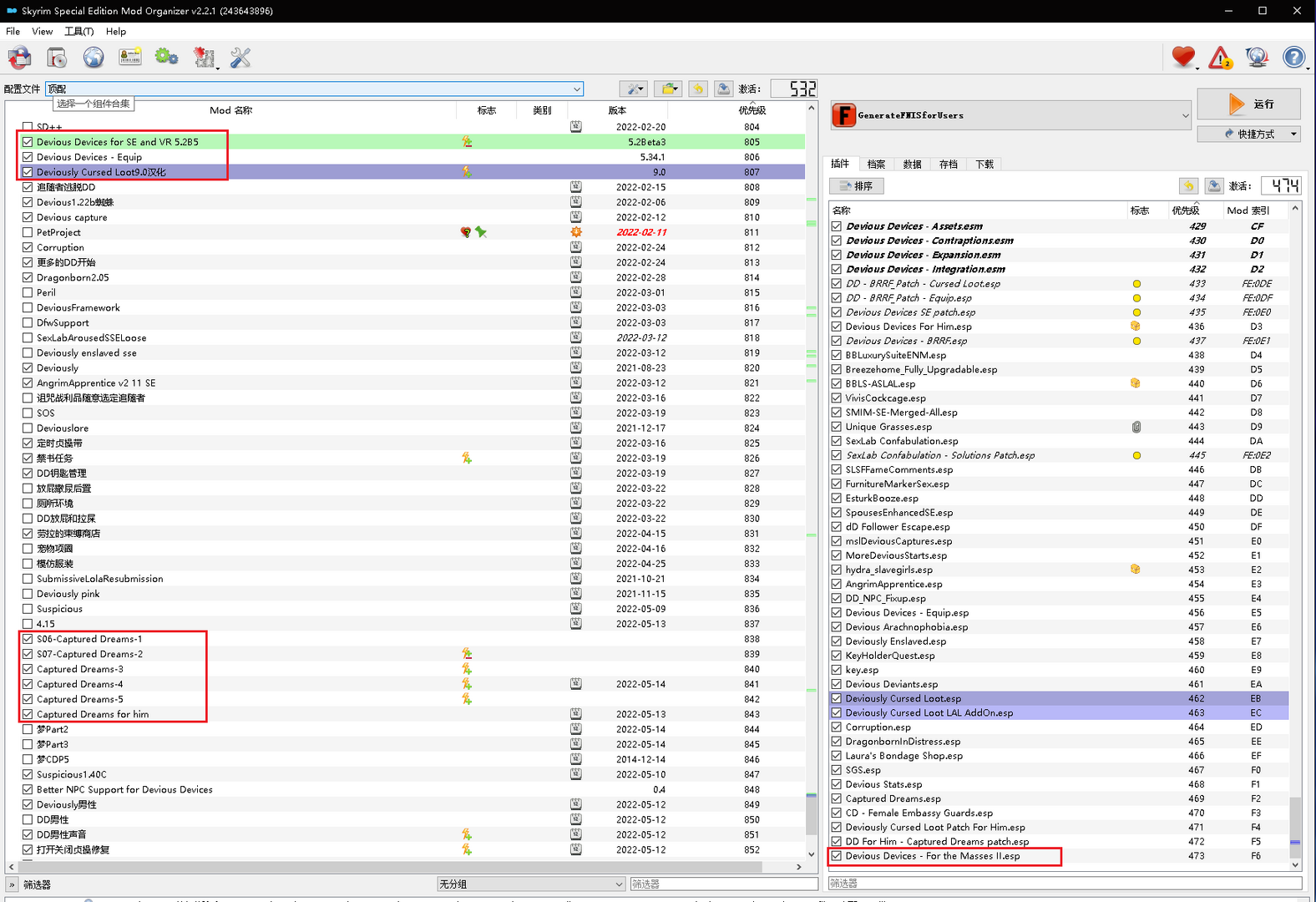Enable the PetProject mod checkbox

(x=28, y=232)
